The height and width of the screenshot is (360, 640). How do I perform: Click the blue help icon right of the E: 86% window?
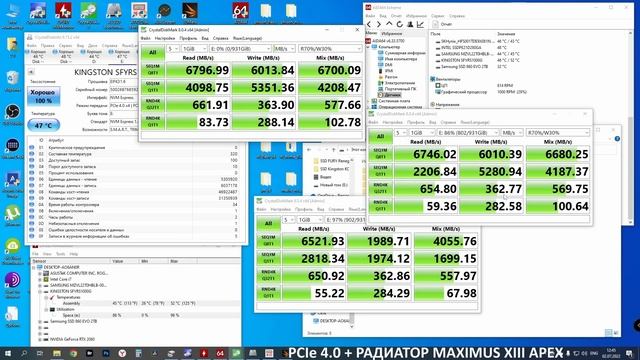coord(617,139)
